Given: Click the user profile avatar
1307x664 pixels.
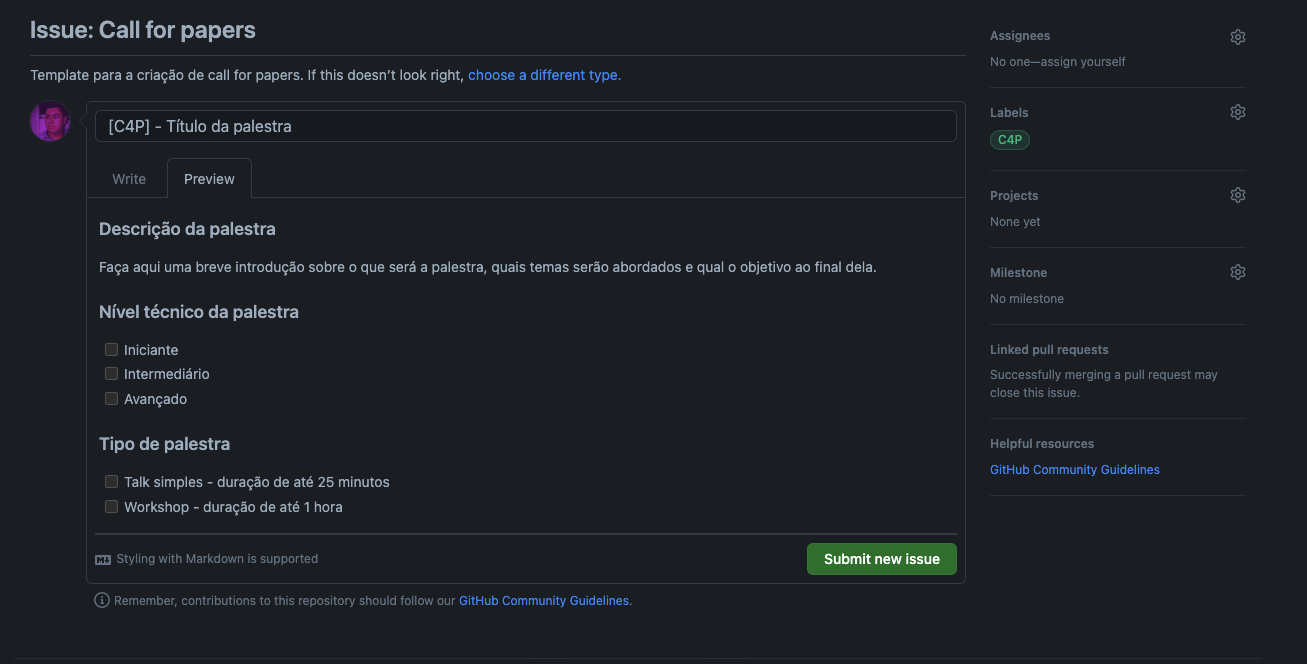Looking at the screenshot, I should coord(50,121).
